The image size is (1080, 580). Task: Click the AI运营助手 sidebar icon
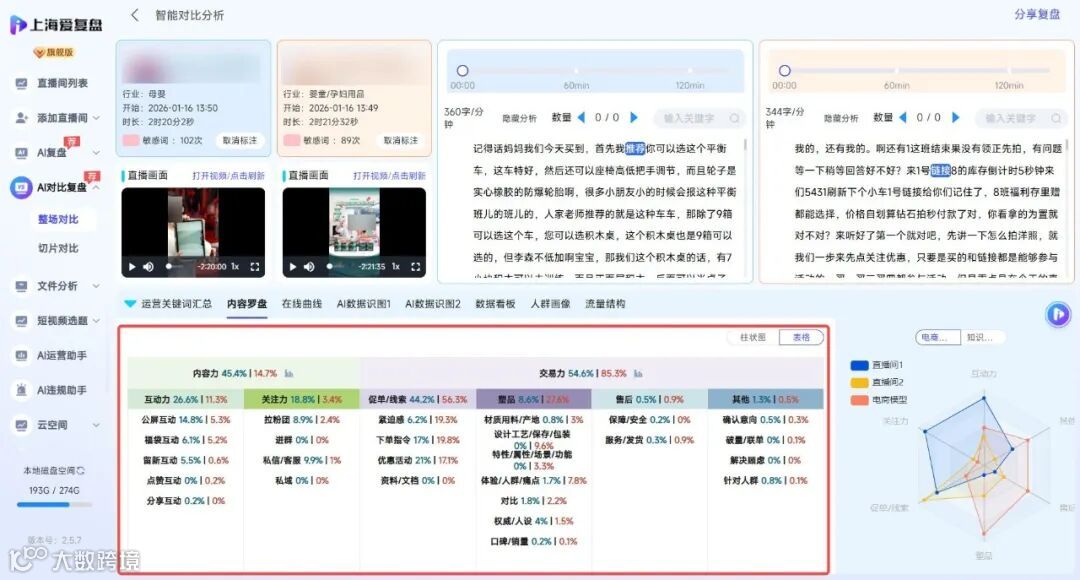pos(21,355)
